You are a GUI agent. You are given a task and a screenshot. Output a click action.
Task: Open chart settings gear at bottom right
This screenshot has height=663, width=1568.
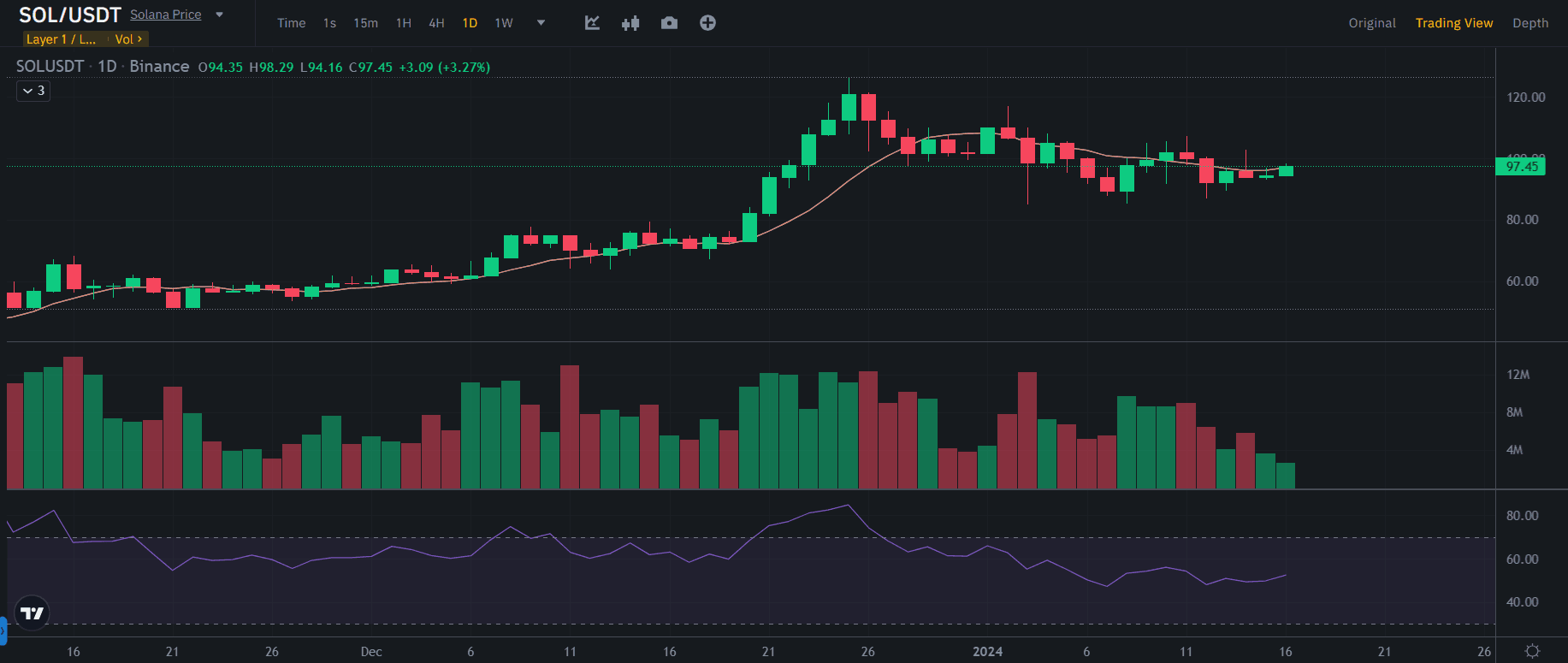click(x=1532, y=651)
